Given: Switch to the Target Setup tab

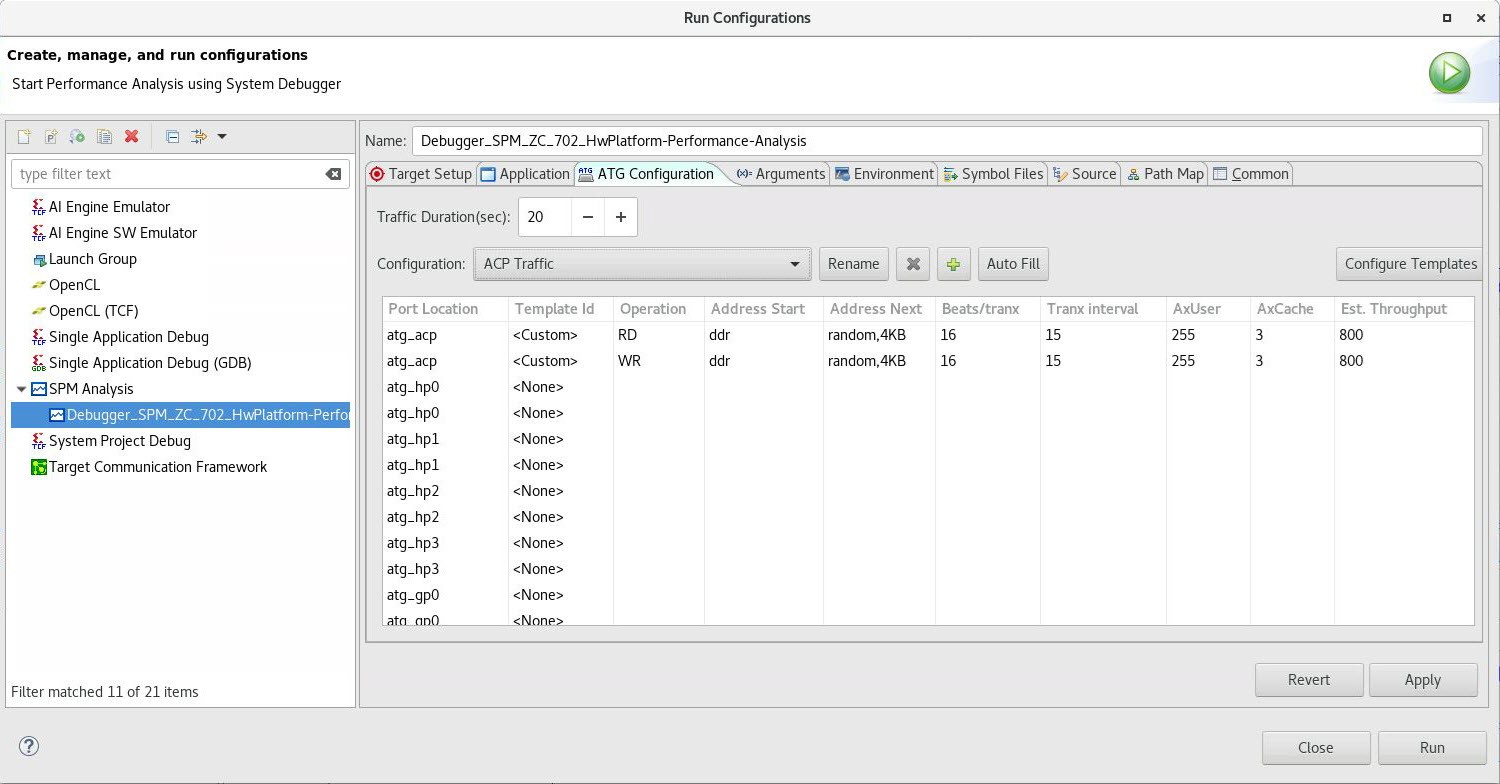Looking at the screenshot, I should pos(420,174).
